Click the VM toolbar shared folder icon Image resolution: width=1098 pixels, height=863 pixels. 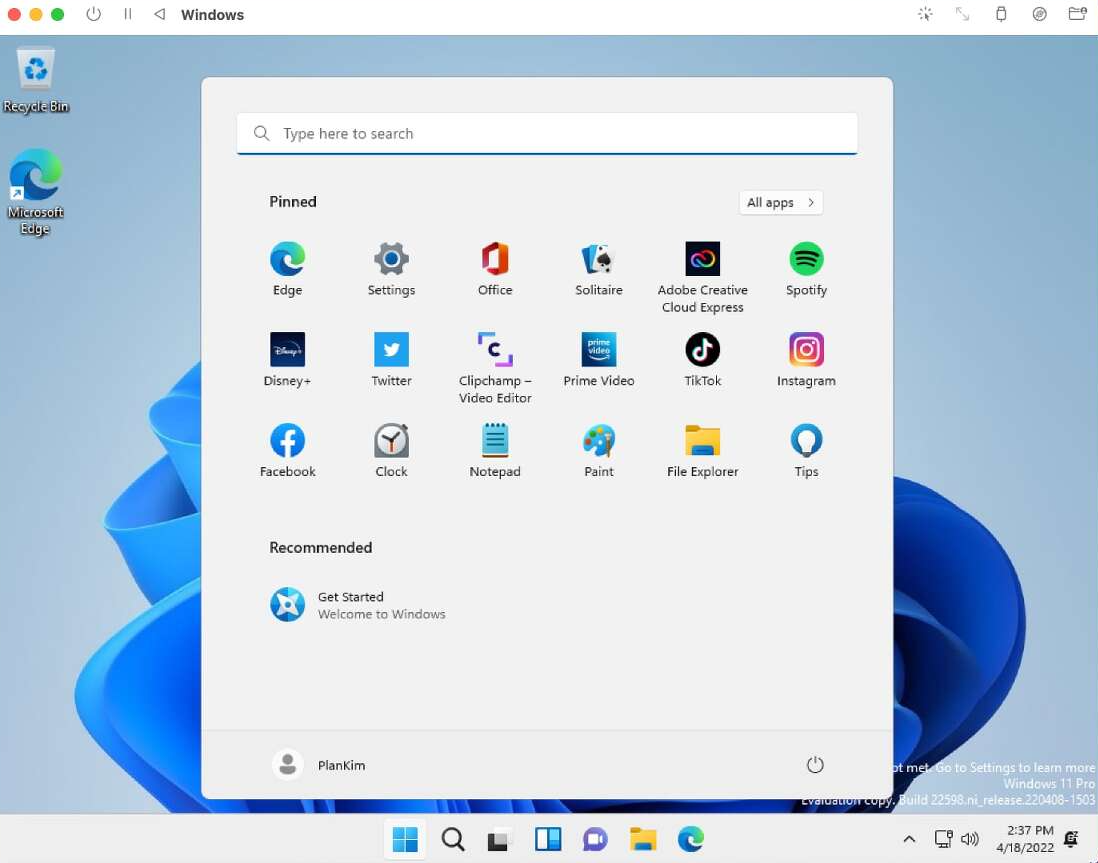point(1078,14)
